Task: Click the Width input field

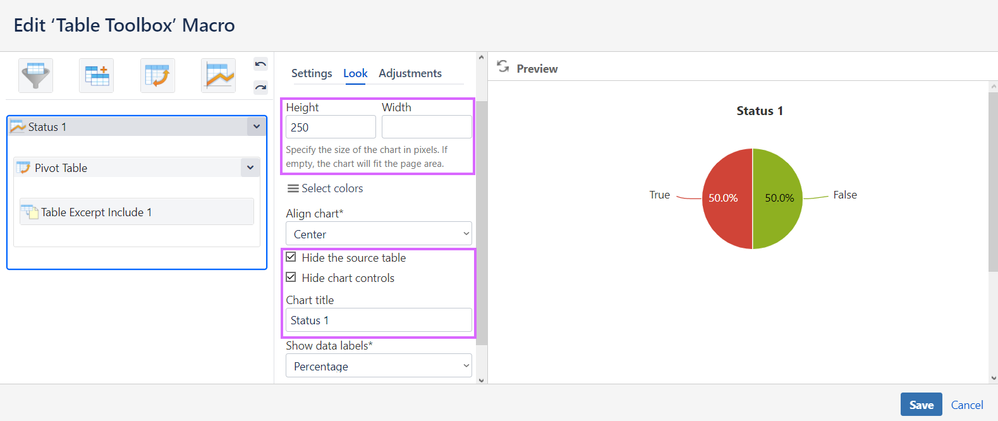Action: [x=426, y=127]
